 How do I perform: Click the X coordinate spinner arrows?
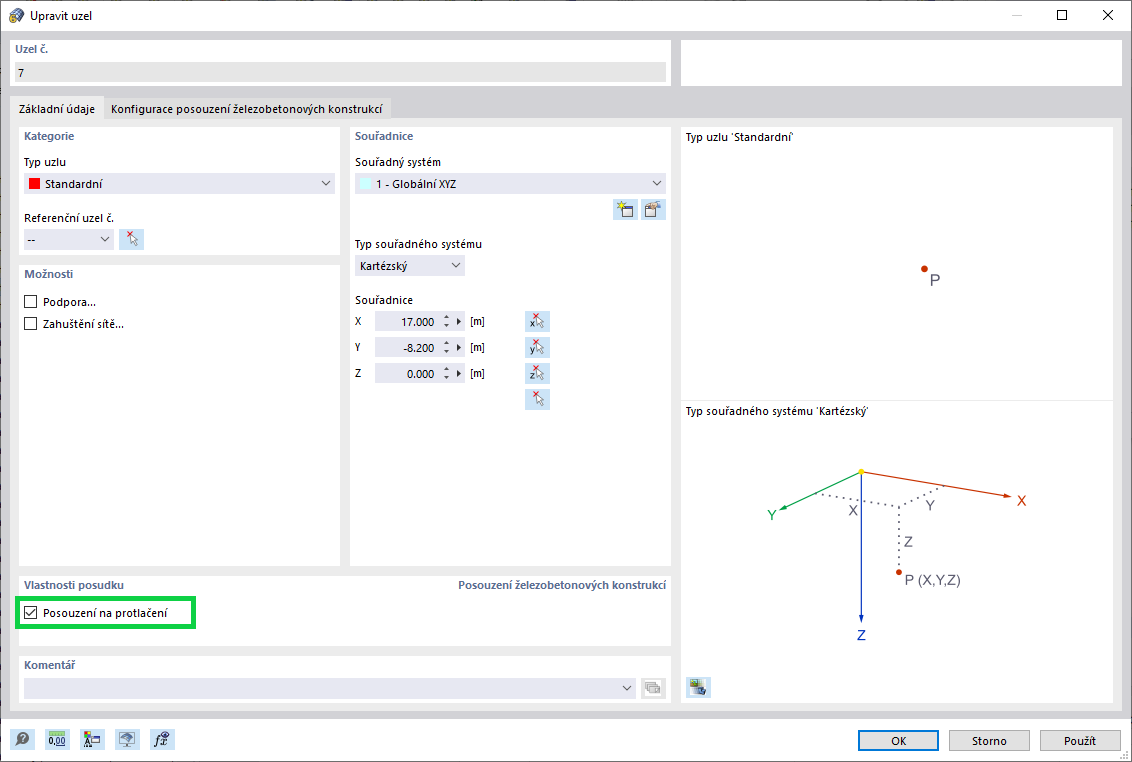click(x=447, y=321)
